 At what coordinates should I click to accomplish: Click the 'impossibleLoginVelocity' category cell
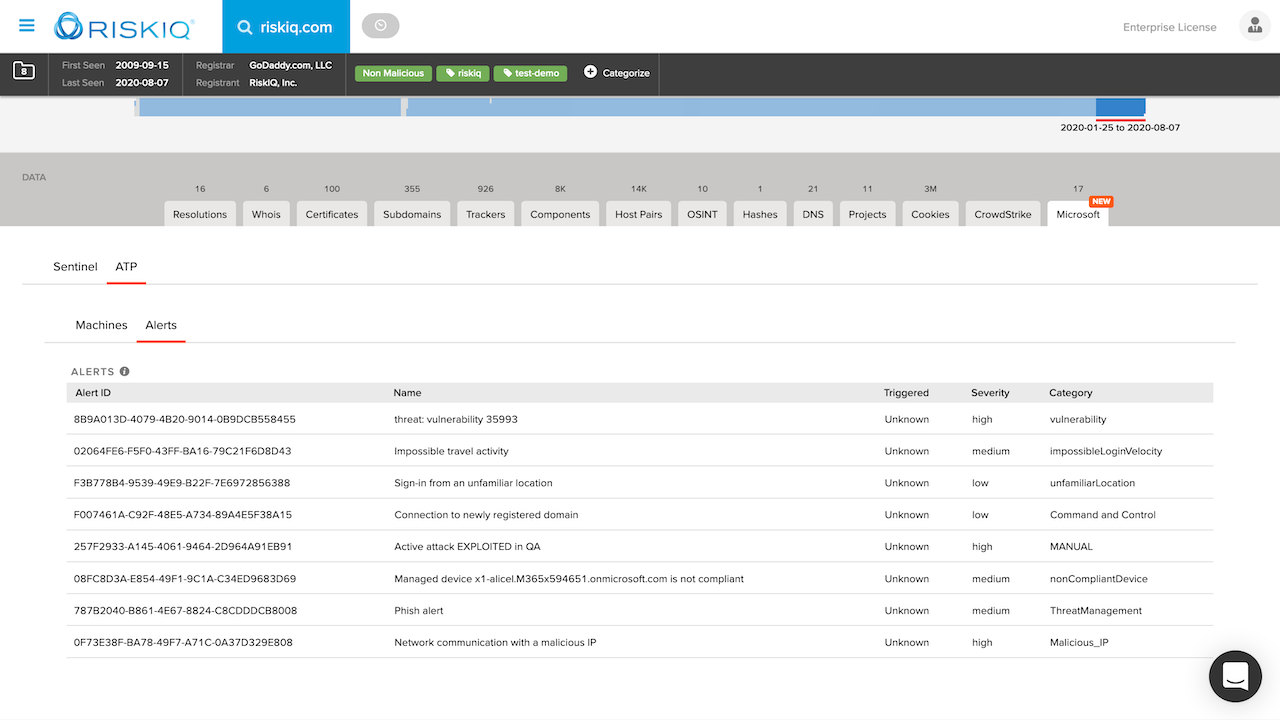(1106, 451)
